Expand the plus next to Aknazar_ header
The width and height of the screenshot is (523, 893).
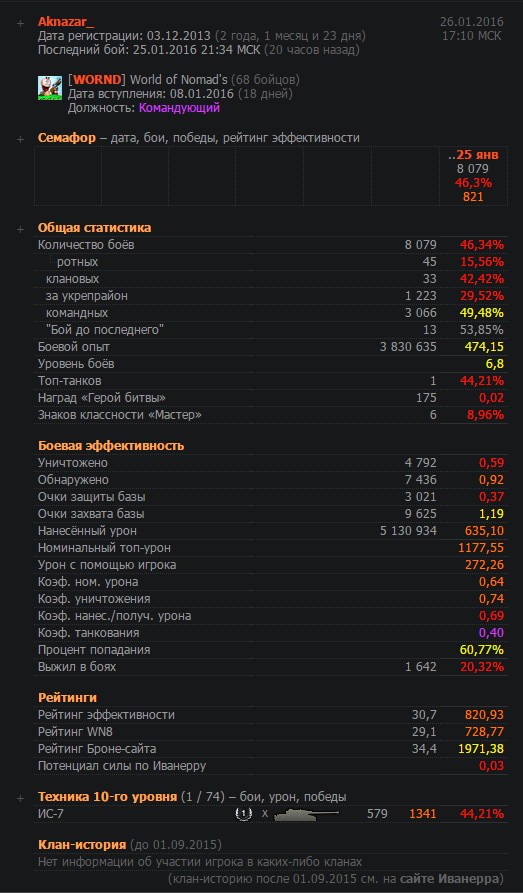tap(21, 23)
